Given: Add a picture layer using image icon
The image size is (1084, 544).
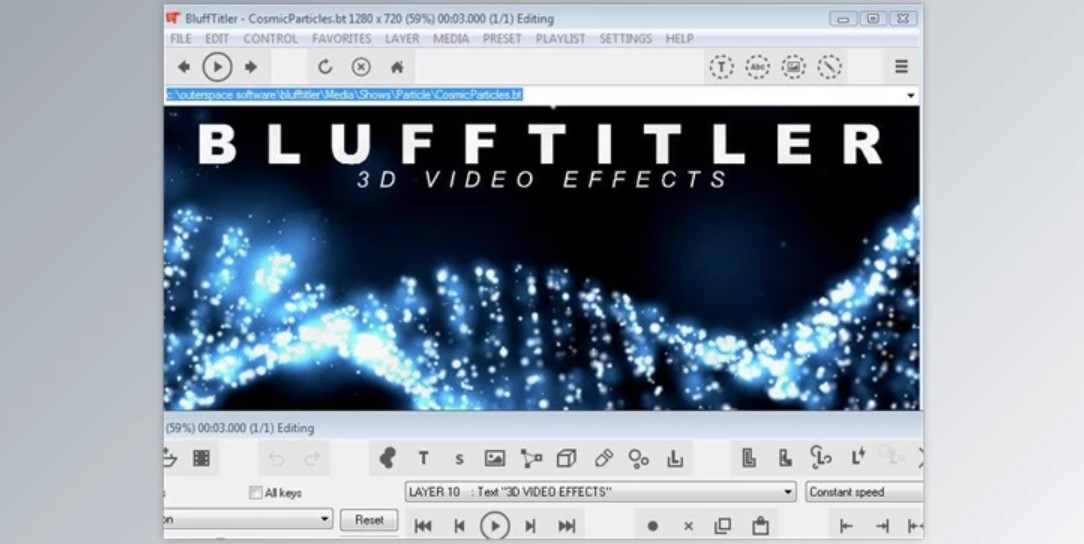Looking at the screenshot, I should 494,458.
